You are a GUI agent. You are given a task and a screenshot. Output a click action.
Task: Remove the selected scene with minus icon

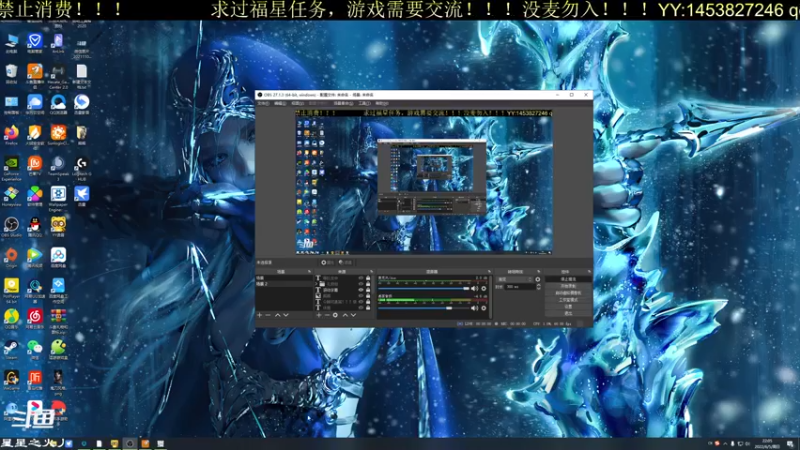coord(268,315)
